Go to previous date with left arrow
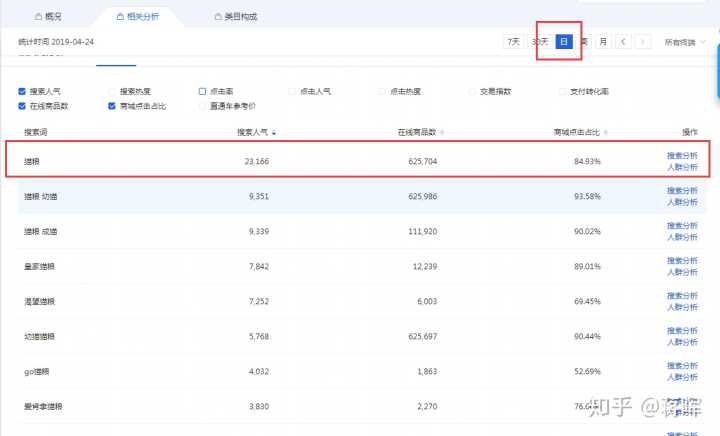Screen dimensions: 720x436 point(623,42)
